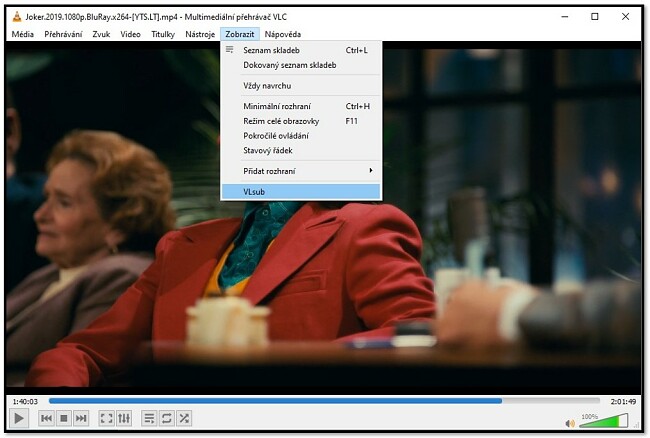Skip to previous media track
This screenshot has width=650, height=438.
(x=46, y=418)
